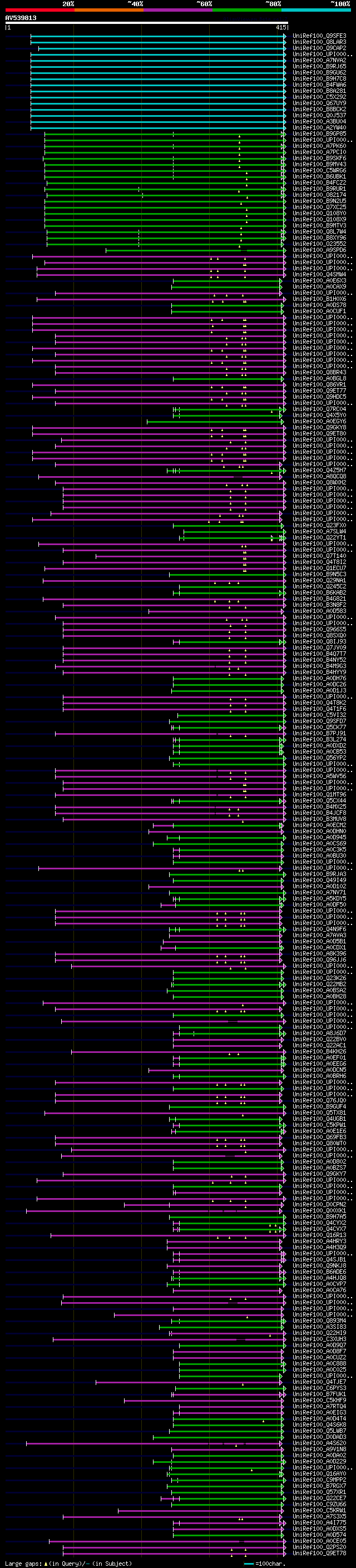The height and width of the screenshot is (1568, 356).
Task: Select UniRef100_B9RUR1 hit
Action: pyautogui.click(x=319, y=189)
